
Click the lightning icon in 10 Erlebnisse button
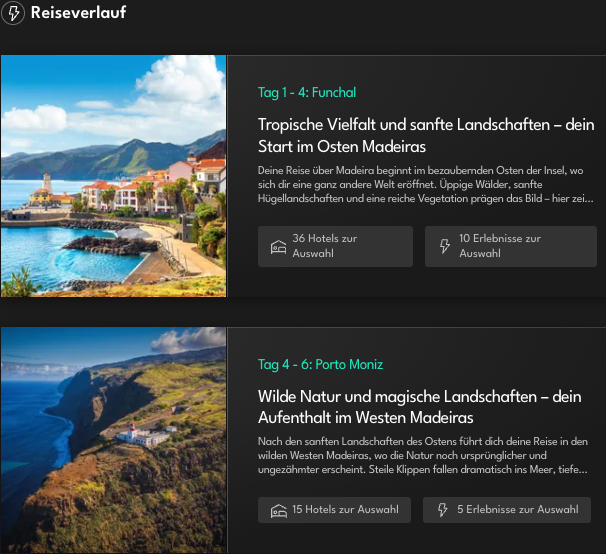(x=445, y=246)
